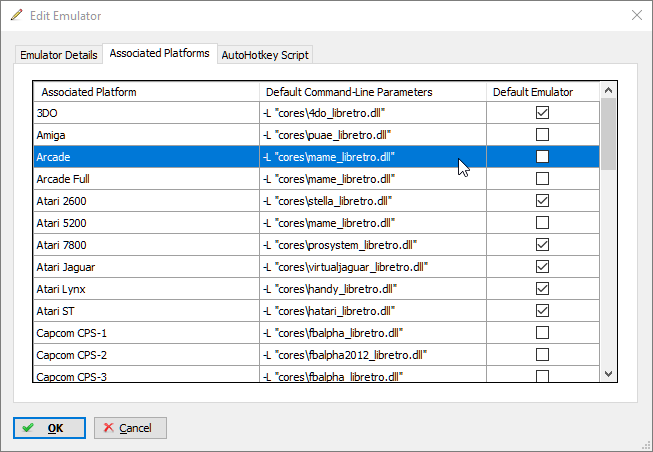This screenshot has height=452, width=653.
Task: Select the Amiga platform cell
Action: click(147, 135)
